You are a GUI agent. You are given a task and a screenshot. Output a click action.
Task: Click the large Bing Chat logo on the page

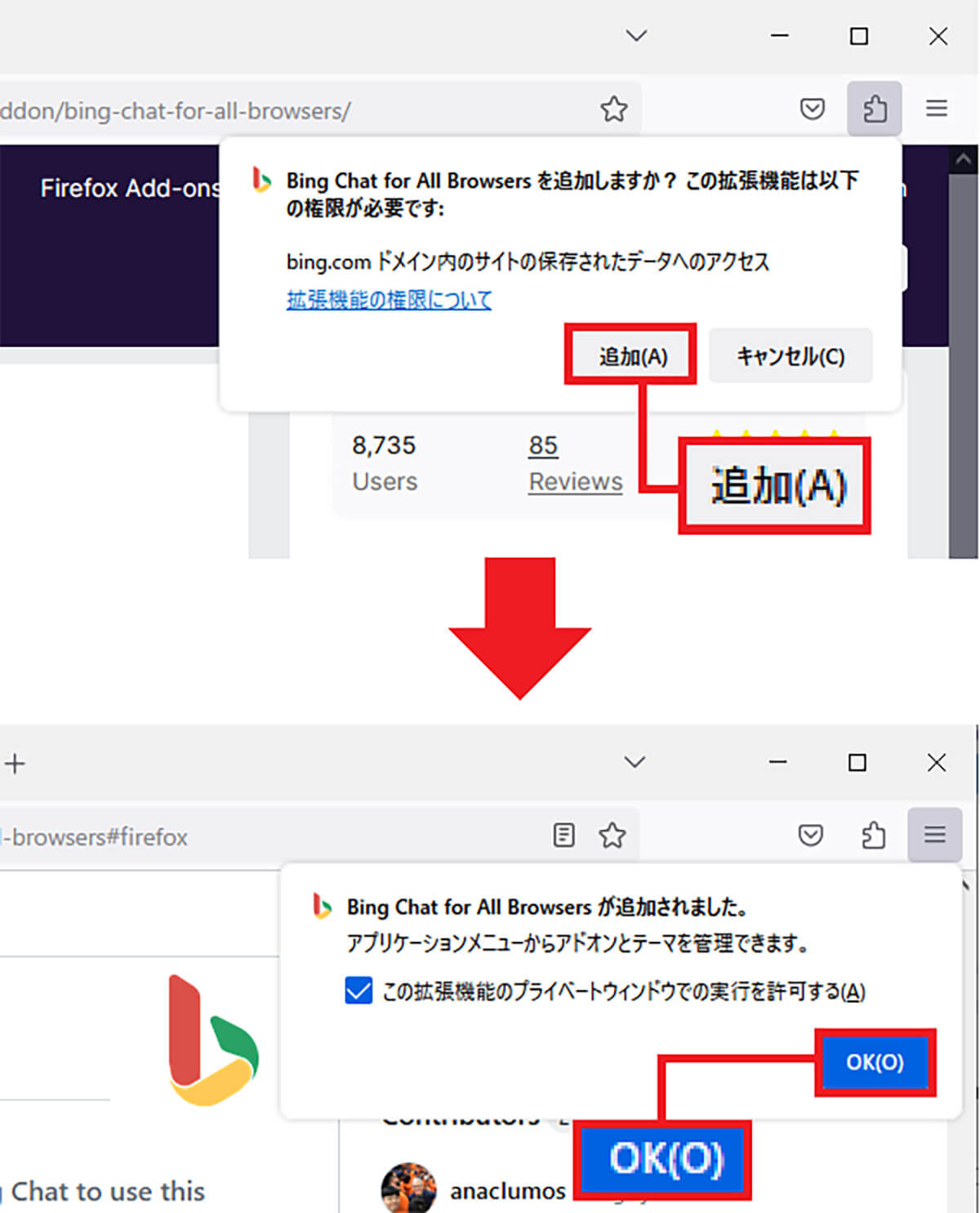click(x=213, y=1039)
